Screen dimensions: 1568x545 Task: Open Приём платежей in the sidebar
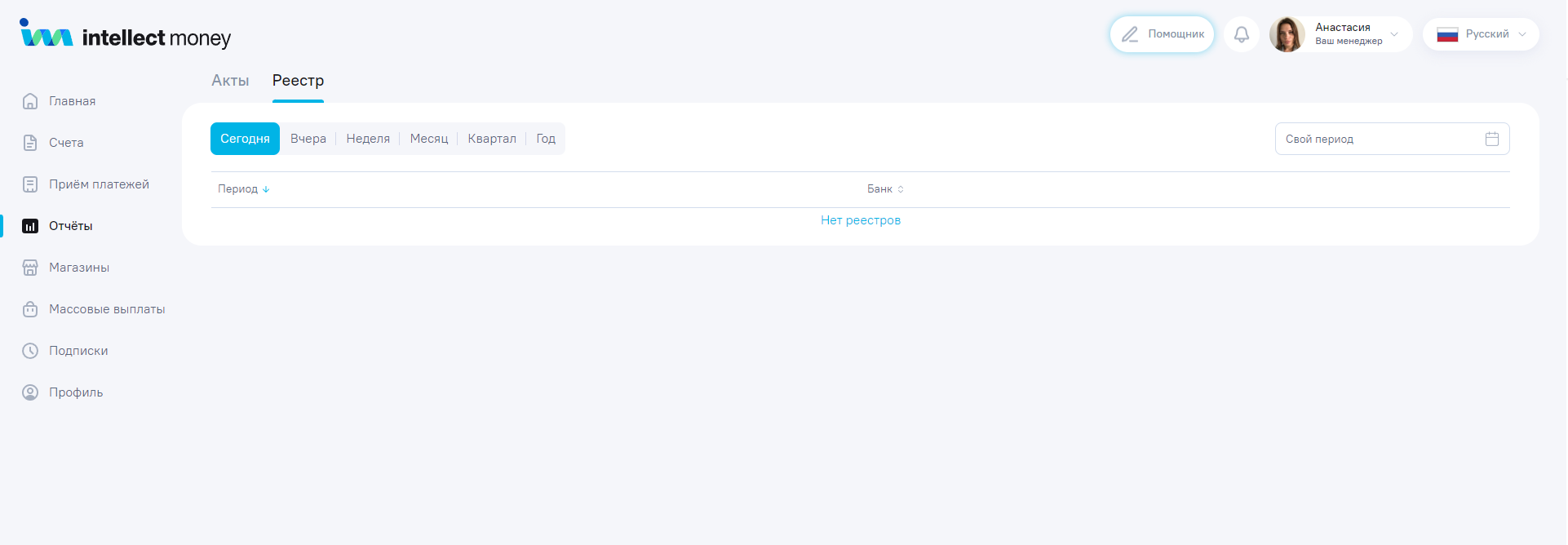tap(99, 184)
